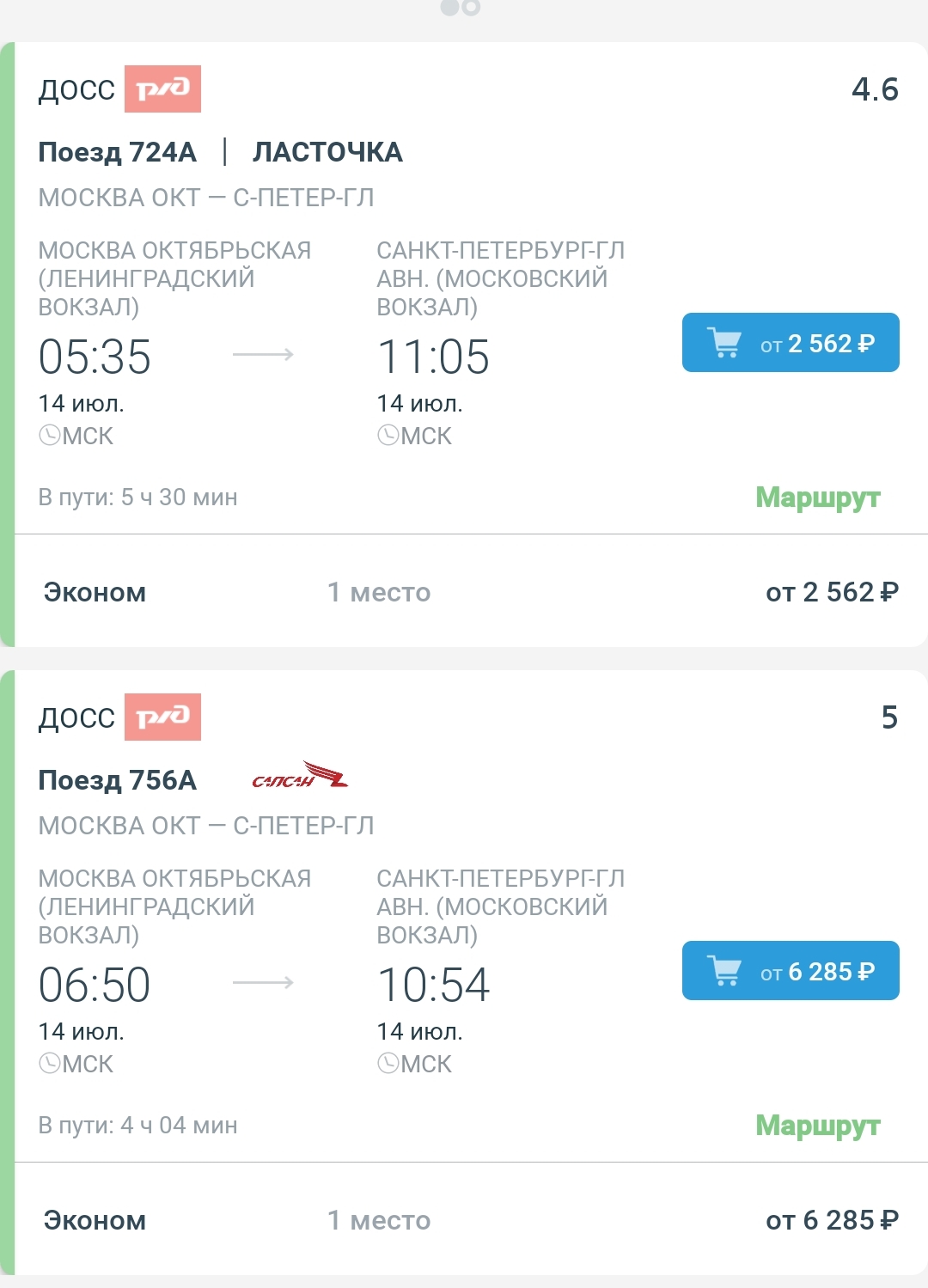Tap clock icon under 06:50 departure

tap(50, 1064)
